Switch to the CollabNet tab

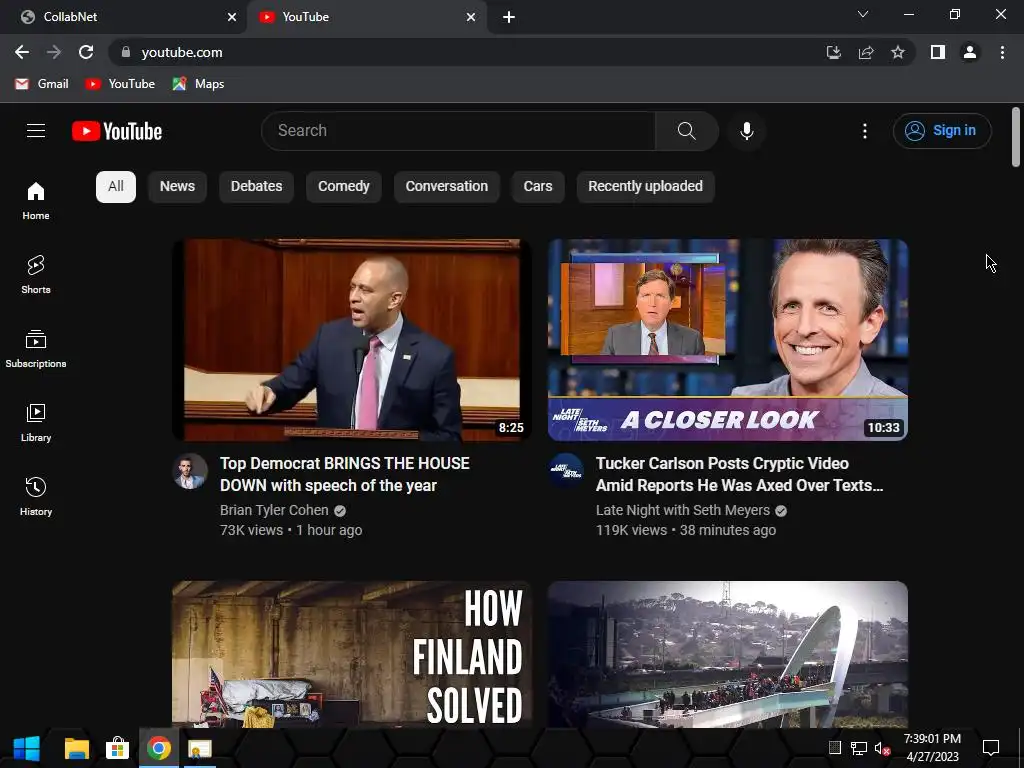123,17
